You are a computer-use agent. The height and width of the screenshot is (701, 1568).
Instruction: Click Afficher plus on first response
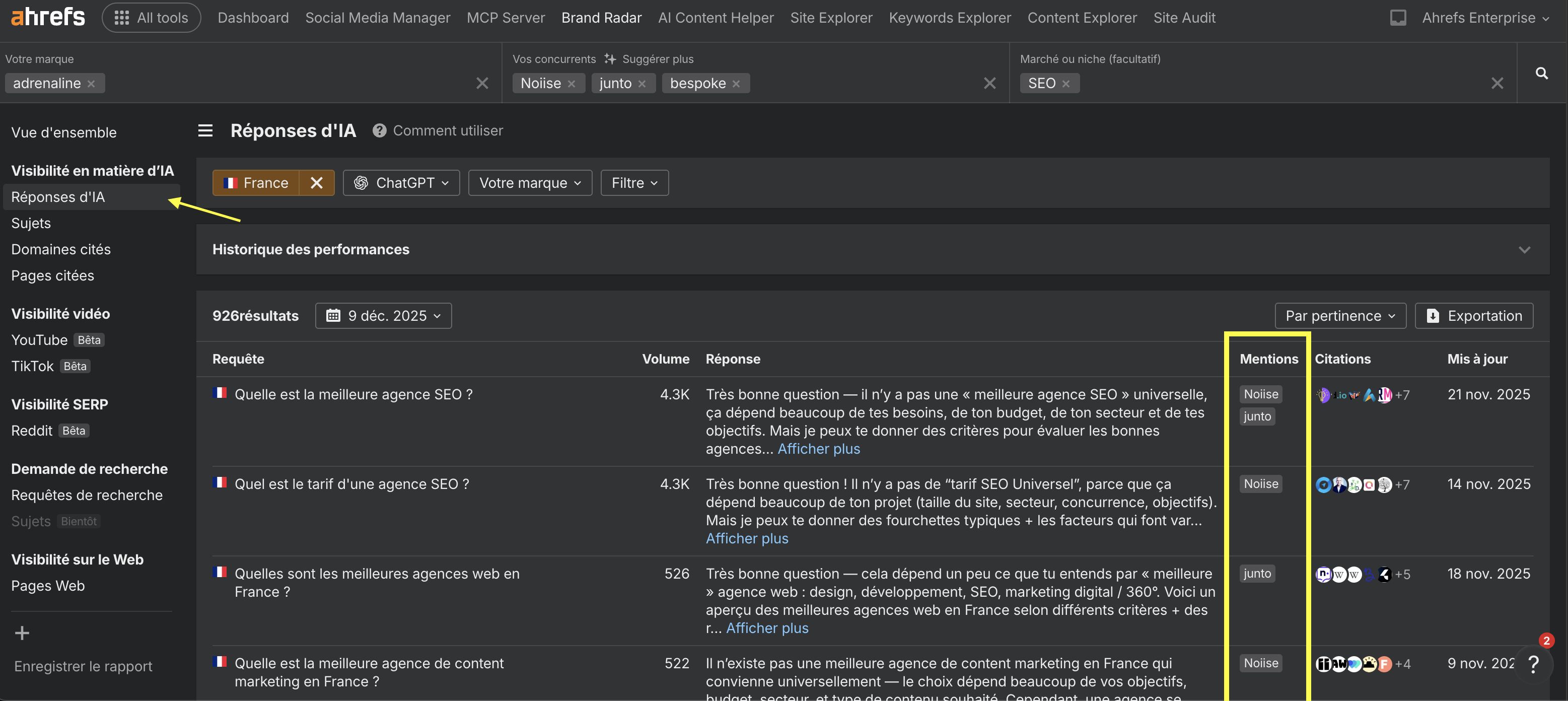(x=819, y=449)
